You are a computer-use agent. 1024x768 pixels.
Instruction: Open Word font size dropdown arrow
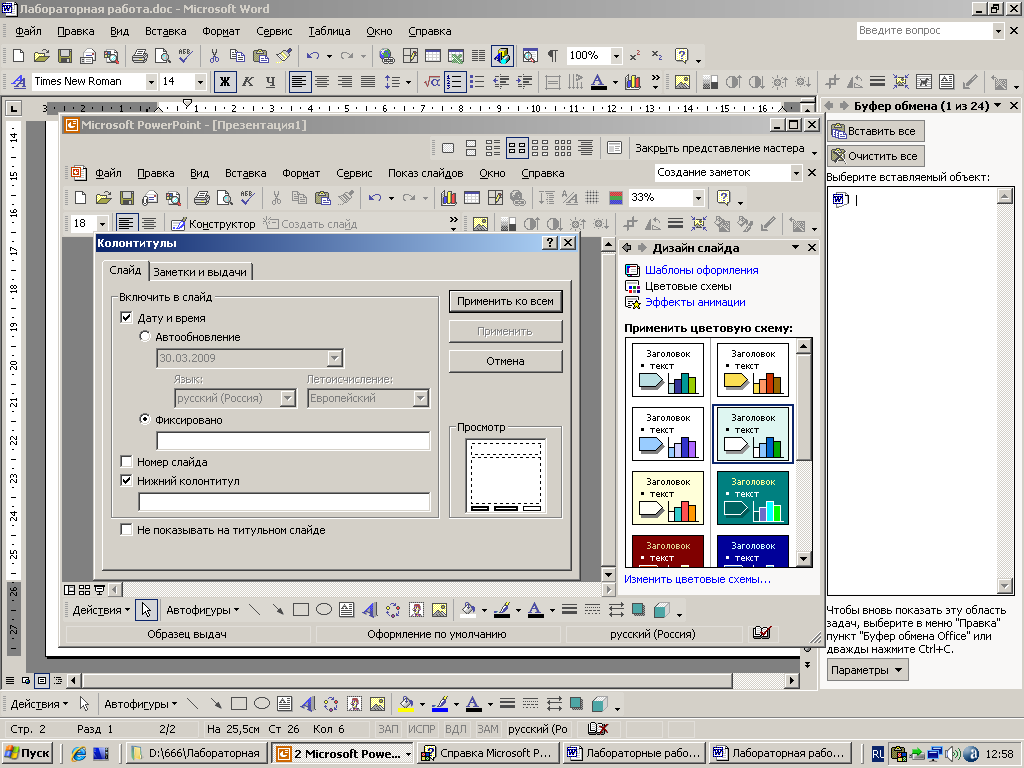pos(200,82)
